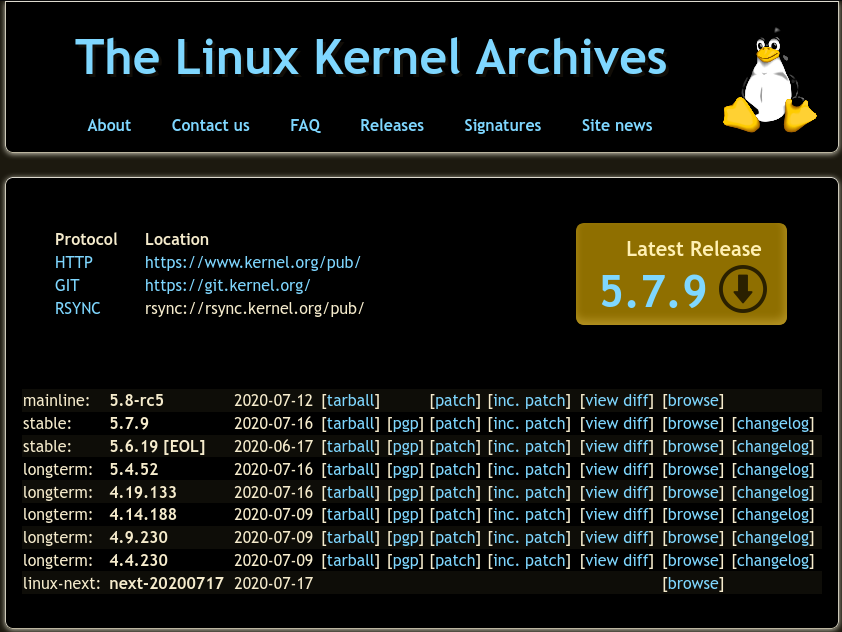Open changelog for longterm 4.4.230
This screenshot has height=632, width=842.
pyautogui.click(x=773, y=561)
